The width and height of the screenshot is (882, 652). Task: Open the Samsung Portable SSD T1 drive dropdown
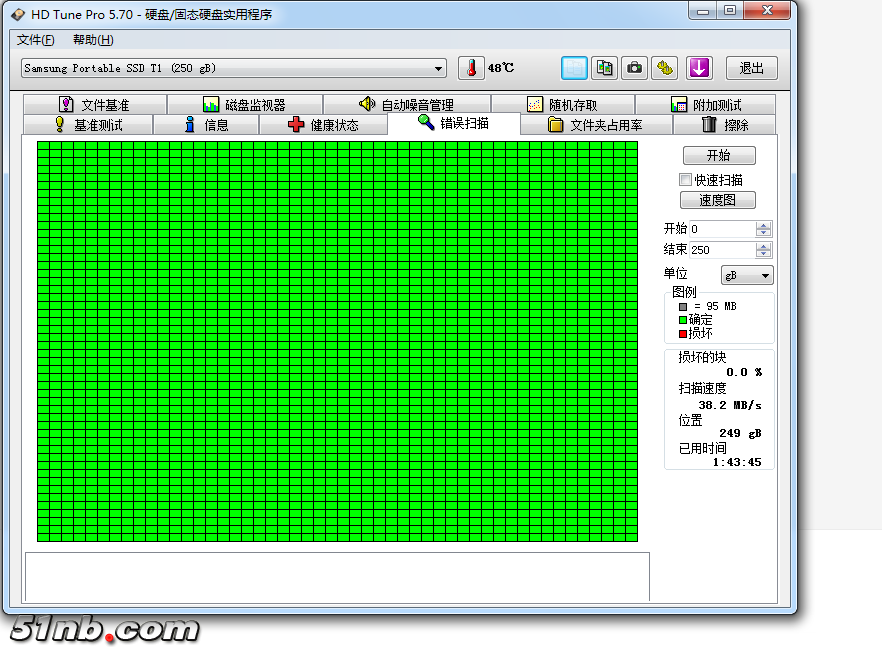pyautogui.click(x=439, y=69)
